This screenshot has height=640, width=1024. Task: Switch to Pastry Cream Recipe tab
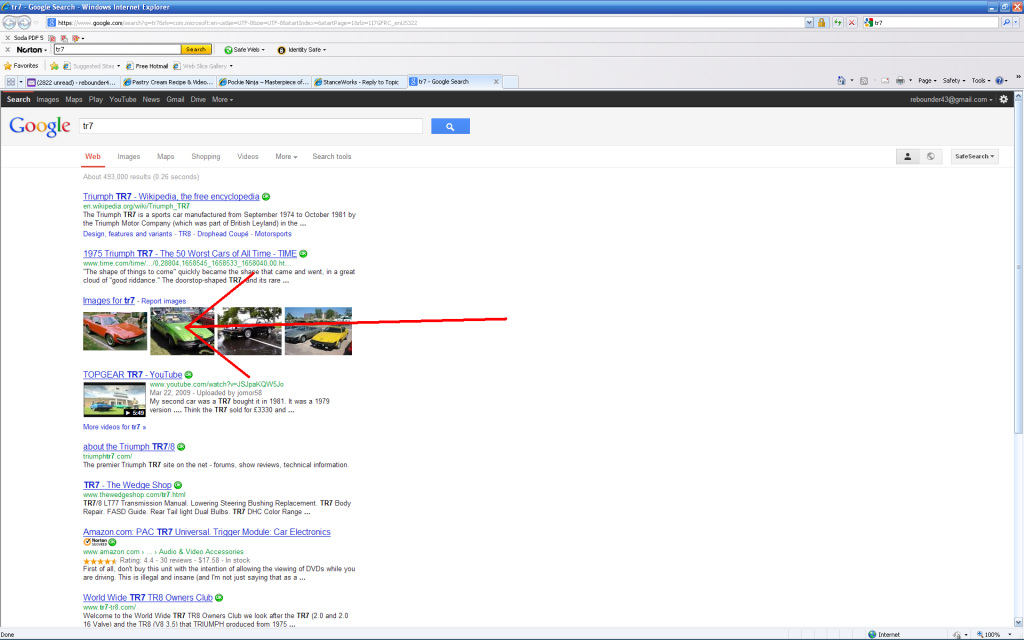point(168,82)
